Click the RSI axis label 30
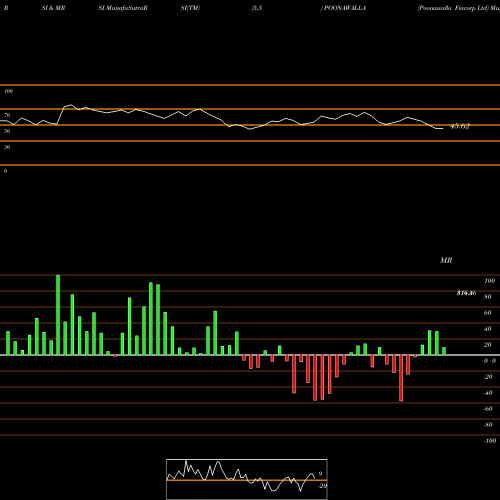 [x=7, y=147]
